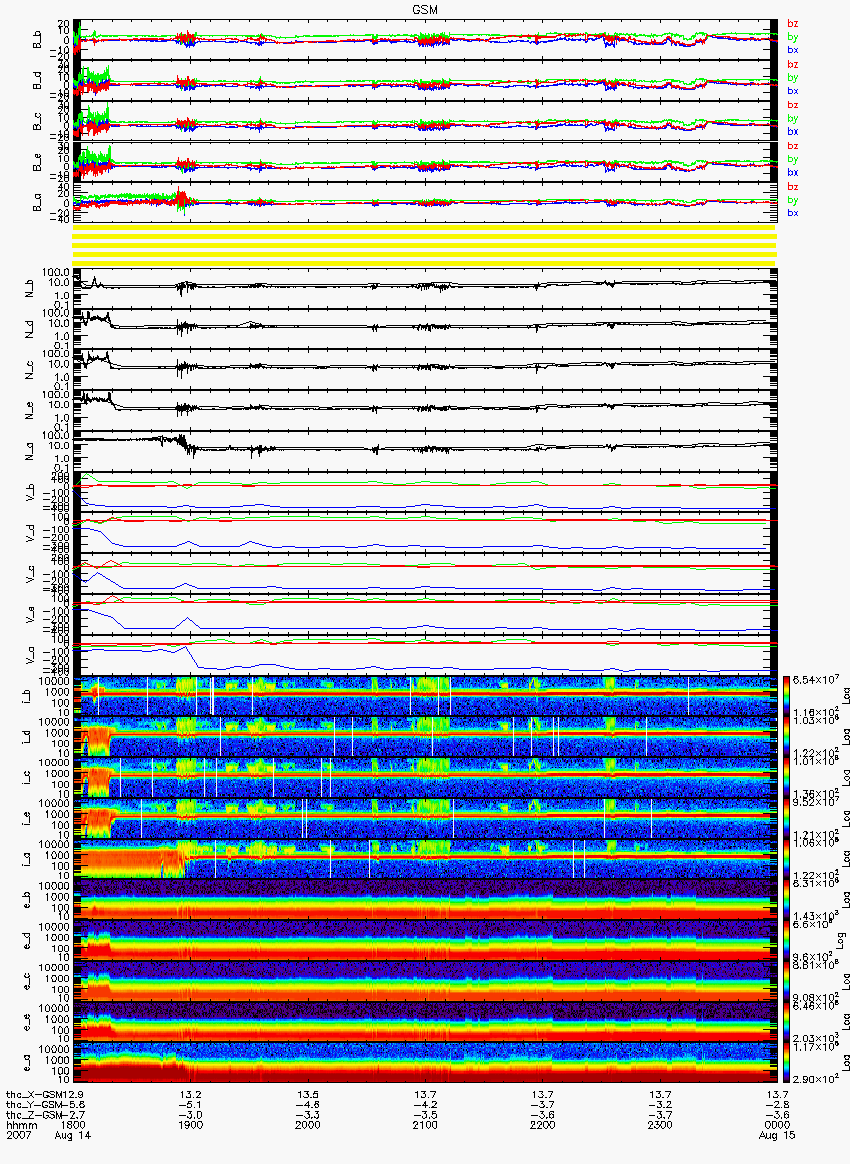Click inside the N_a density plot panel
The height and width of the screenshot is (1164, 850).
coord(425,451)
